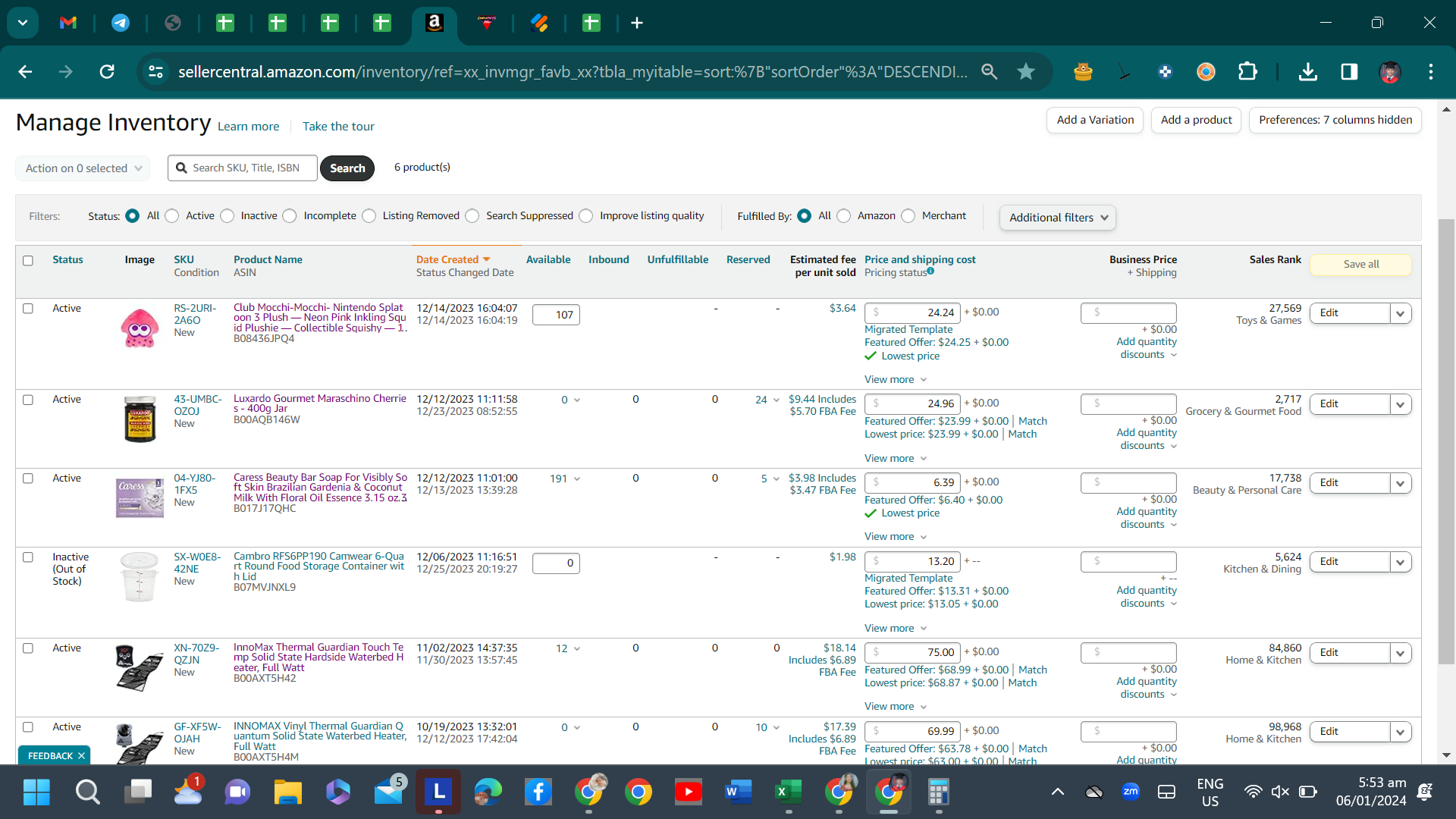Open Preferences: 7 columns hidden
1456x819 pixels.
(x=1335, y=120)
